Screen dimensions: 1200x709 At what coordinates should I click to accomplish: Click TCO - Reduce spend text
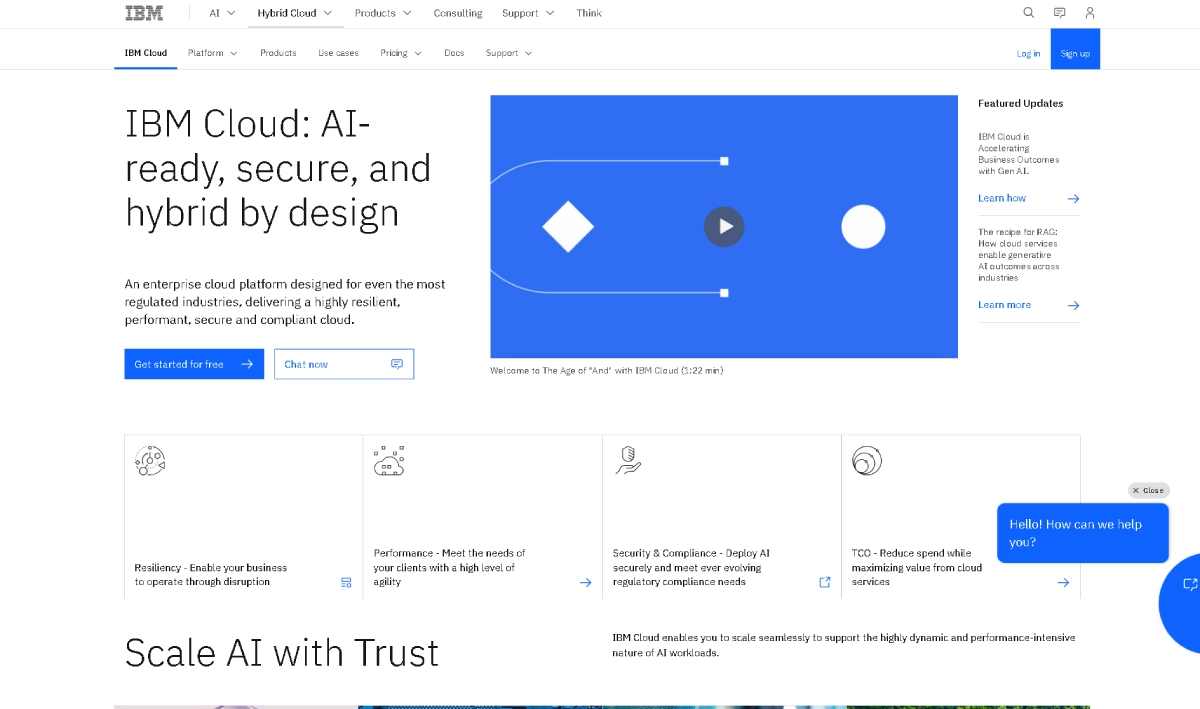(x=916, y=567)
